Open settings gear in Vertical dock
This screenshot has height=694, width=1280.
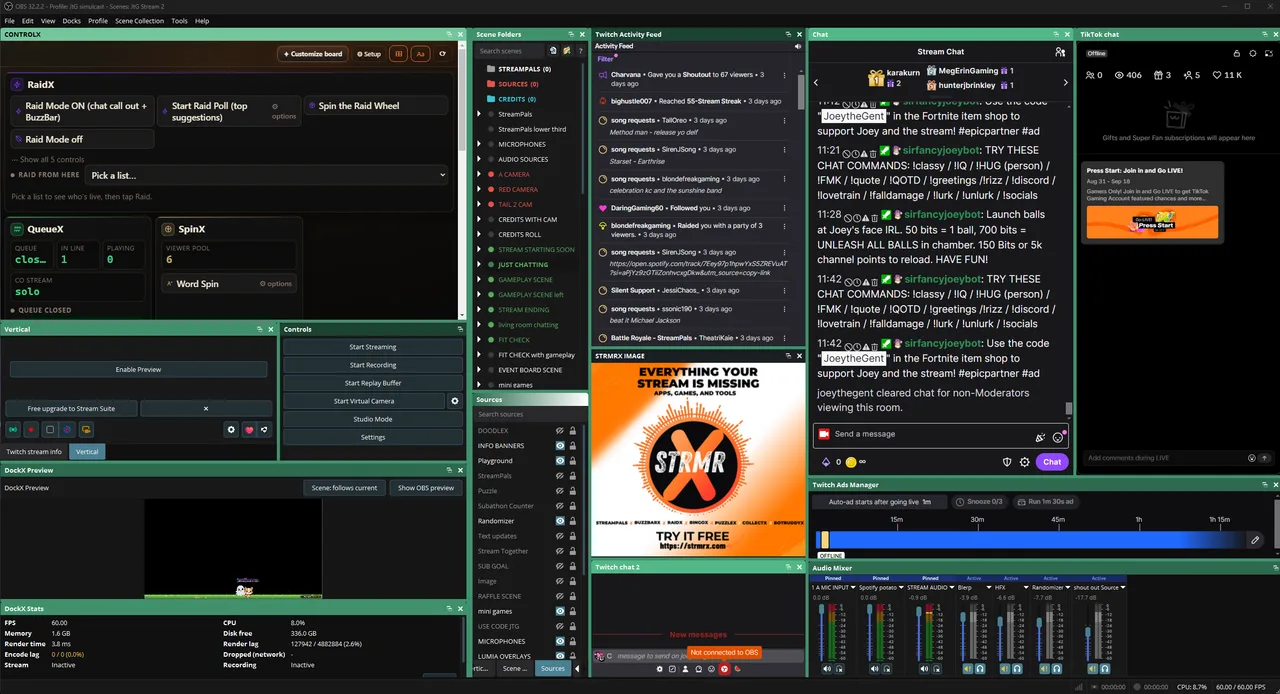click(x=231, y=430)
